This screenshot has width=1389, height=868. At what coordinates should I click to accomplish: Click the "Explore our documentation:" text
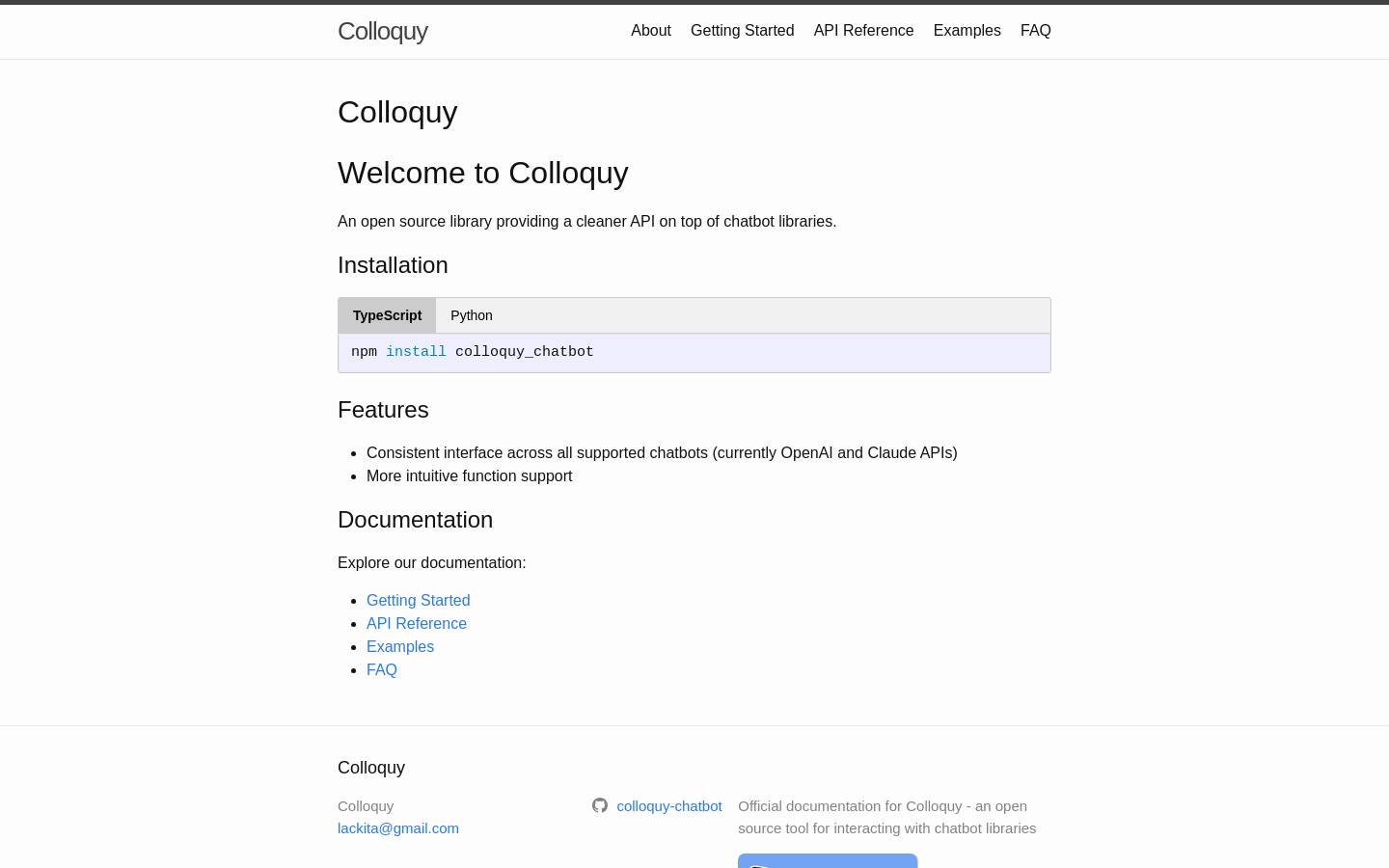tap(432, 562)
